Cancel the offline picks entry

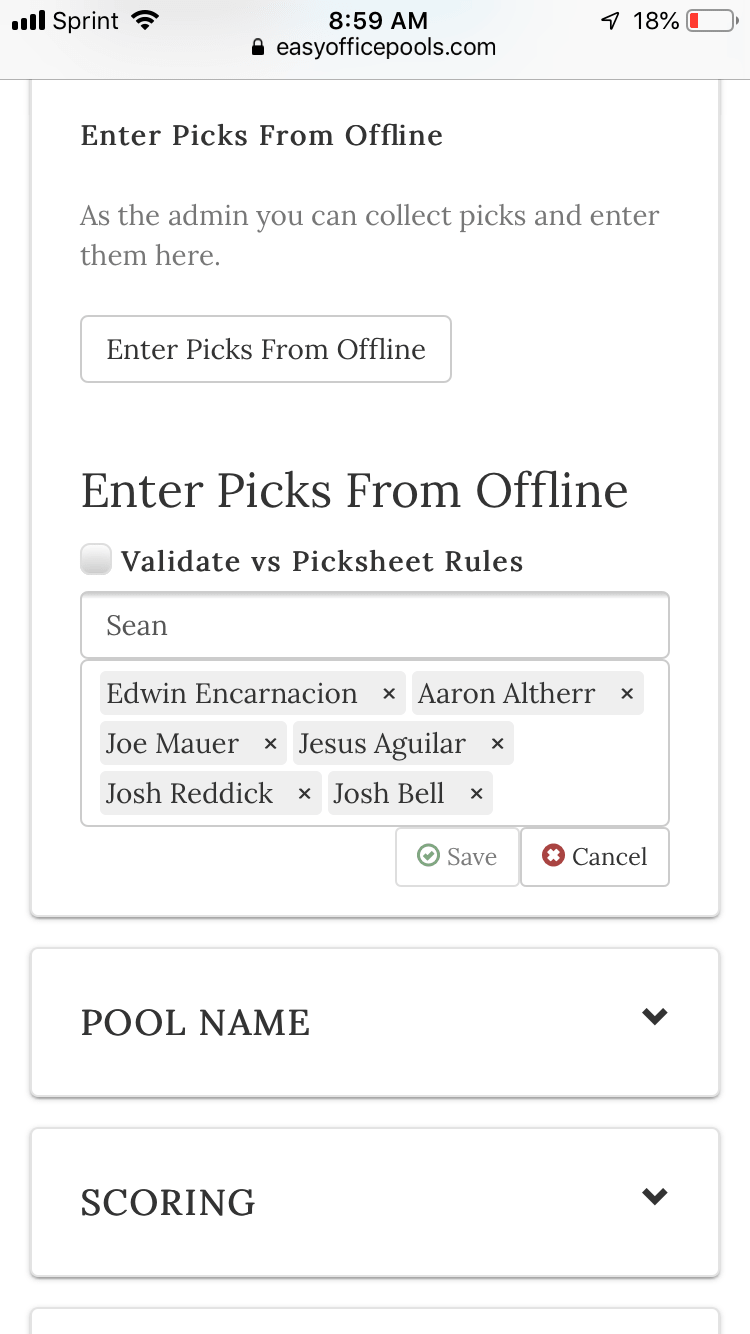(x=595, y=857)
